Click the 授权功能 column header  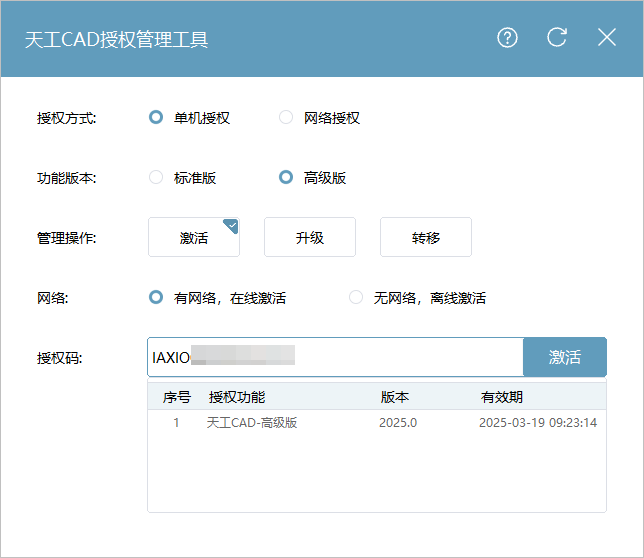point(237,397)
